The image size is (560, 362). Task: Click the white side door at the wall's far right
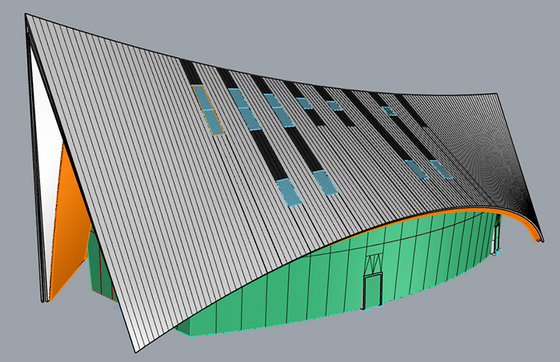coord(496,238)
